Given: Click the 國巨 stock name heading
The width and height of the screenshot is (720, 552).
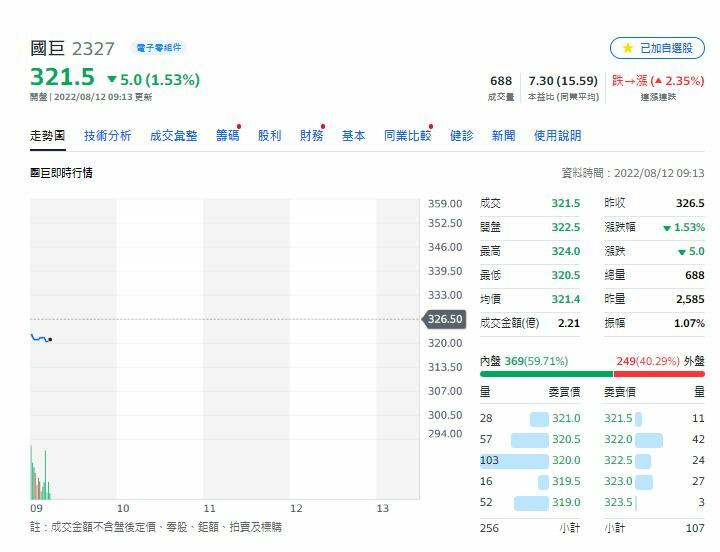Looking at the screenshot, I should 47,48.
